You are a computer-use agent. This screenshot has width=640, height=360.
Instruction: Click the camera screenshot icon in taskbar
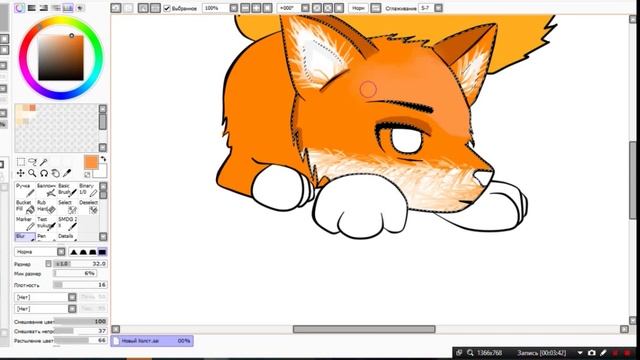(592, 353)
